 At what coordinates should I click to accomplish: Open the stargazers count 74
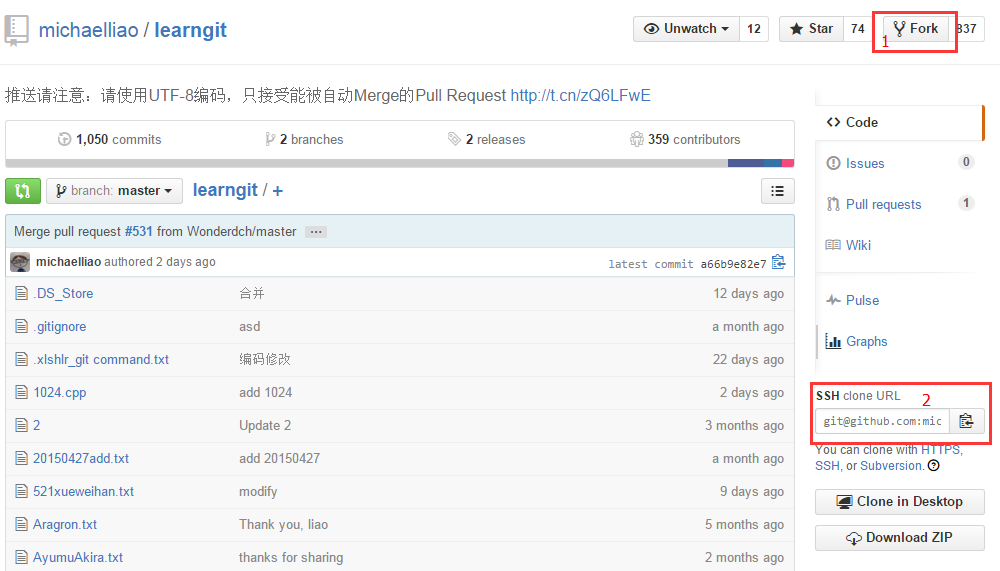(x=858, y=29)
